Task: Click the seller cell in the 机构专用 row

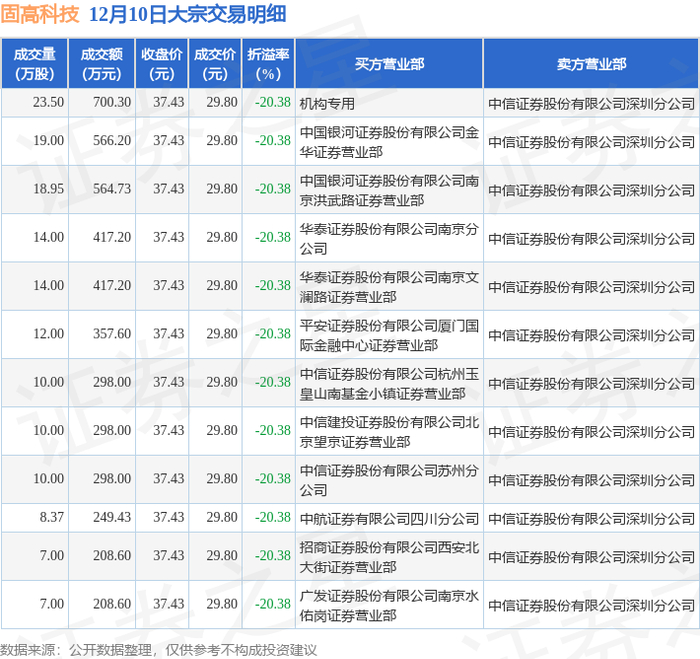Action: pos(591,104)
